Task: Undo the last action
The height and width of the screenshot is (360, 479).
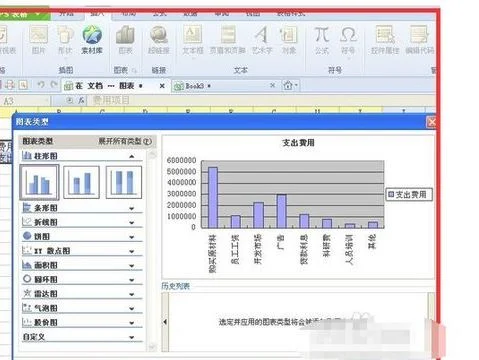Action: 41,85
